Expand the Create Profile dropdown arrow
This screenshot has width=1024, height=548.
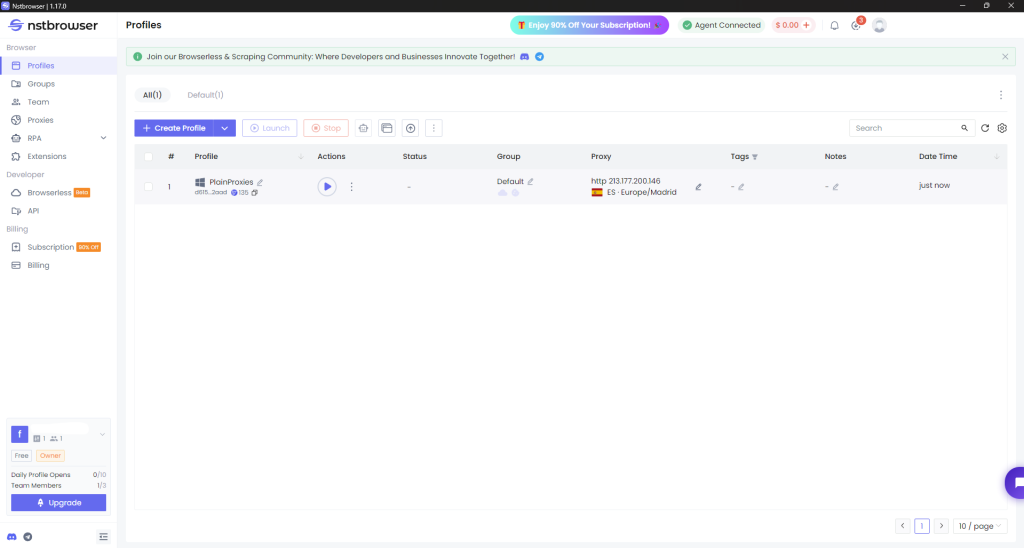tap(225, 128)
